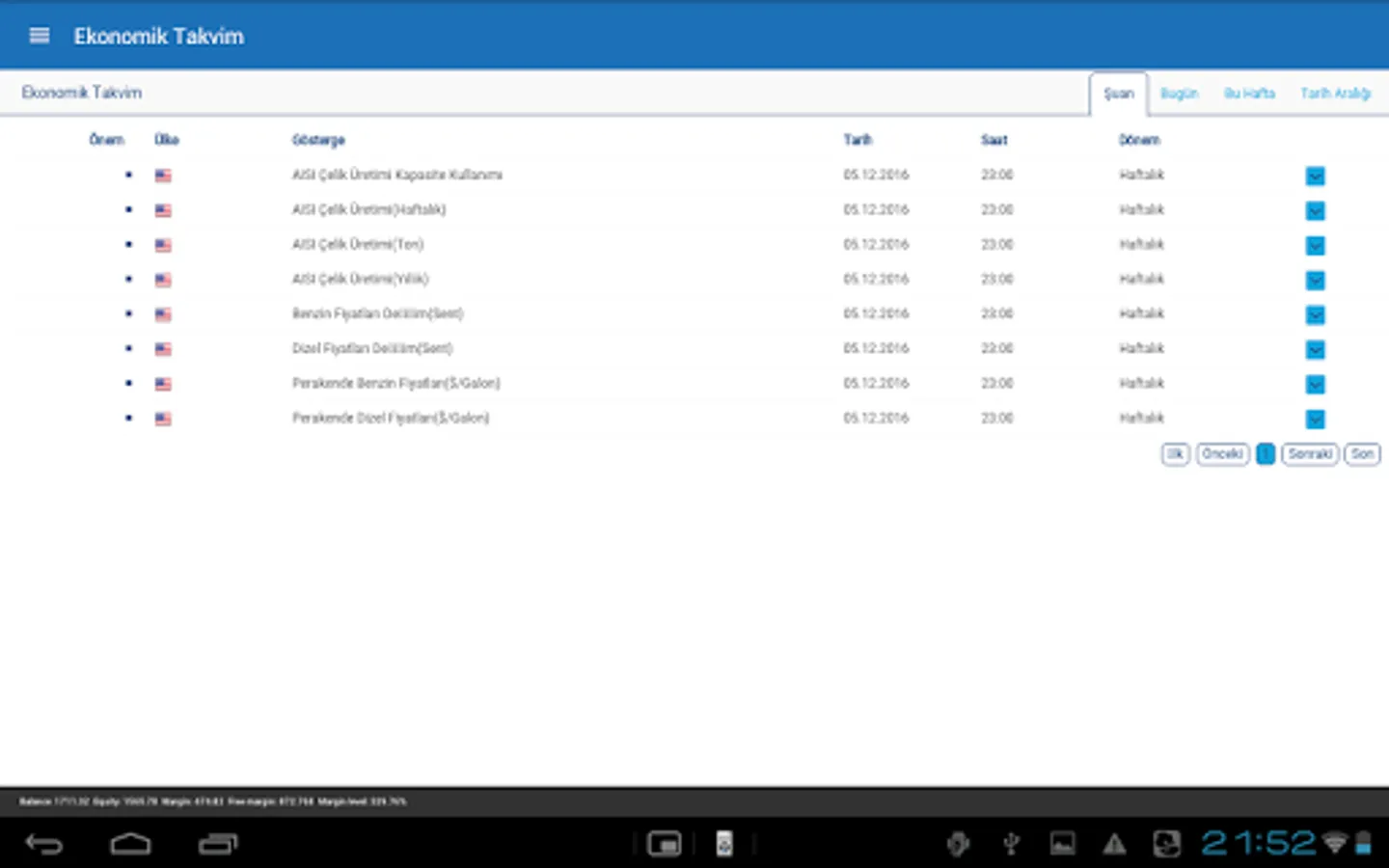Click the US flag beside Perakende Benzin Fiyatları
This screenshot has width=1389, height=868.
coord(163,384)
